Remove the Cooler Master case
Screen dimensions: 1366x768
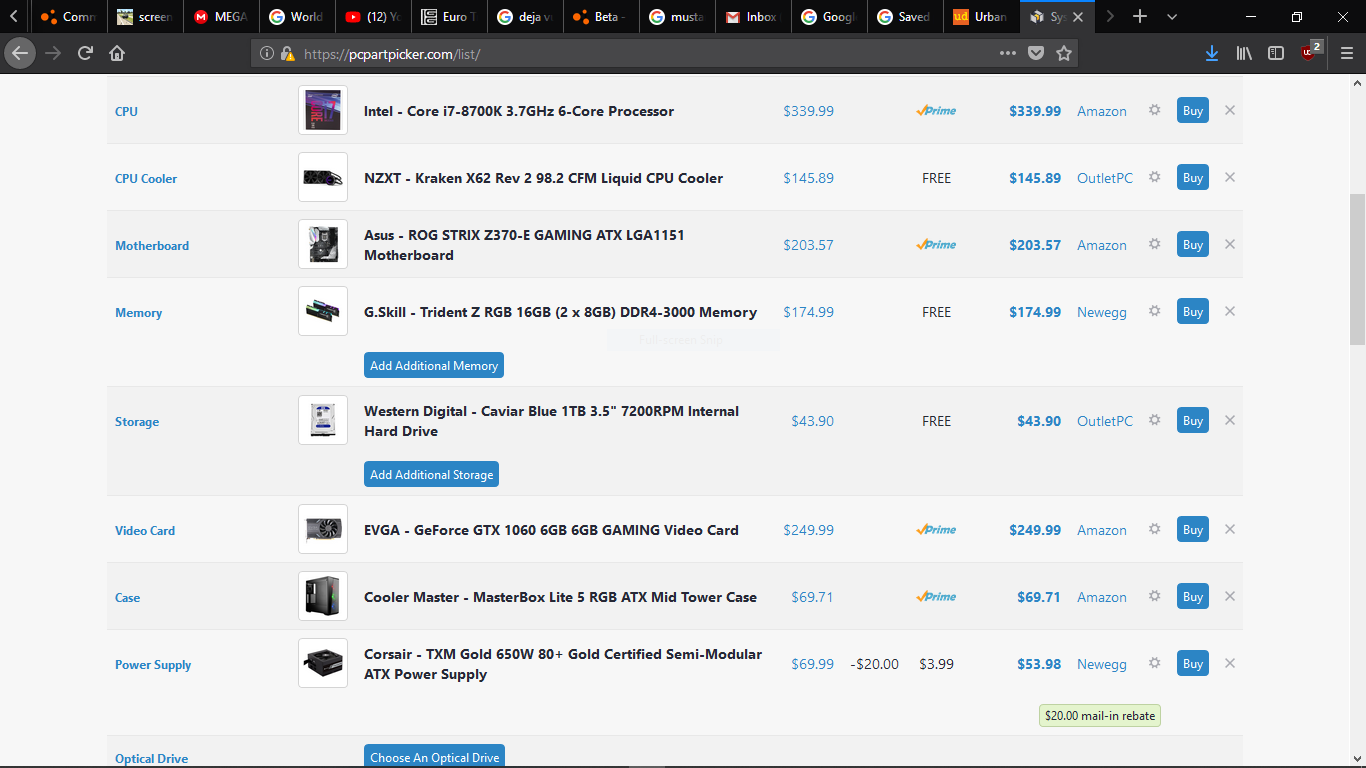(x=1230, y=596)
